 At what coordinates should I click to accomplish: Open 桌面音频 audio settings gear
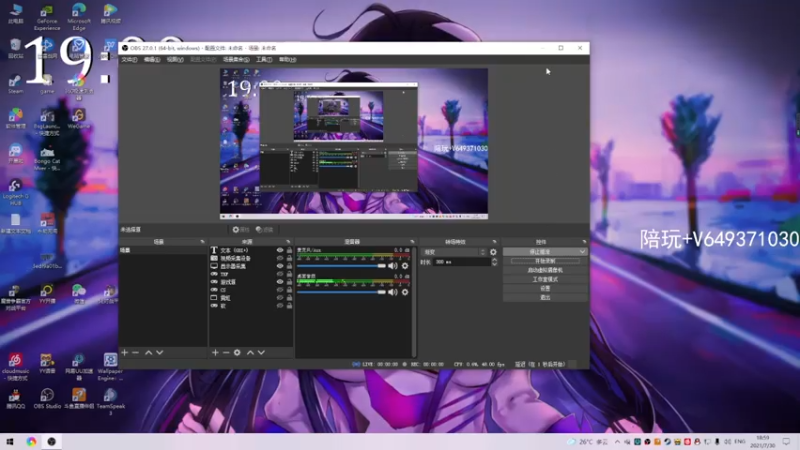(x=405, y=292)
